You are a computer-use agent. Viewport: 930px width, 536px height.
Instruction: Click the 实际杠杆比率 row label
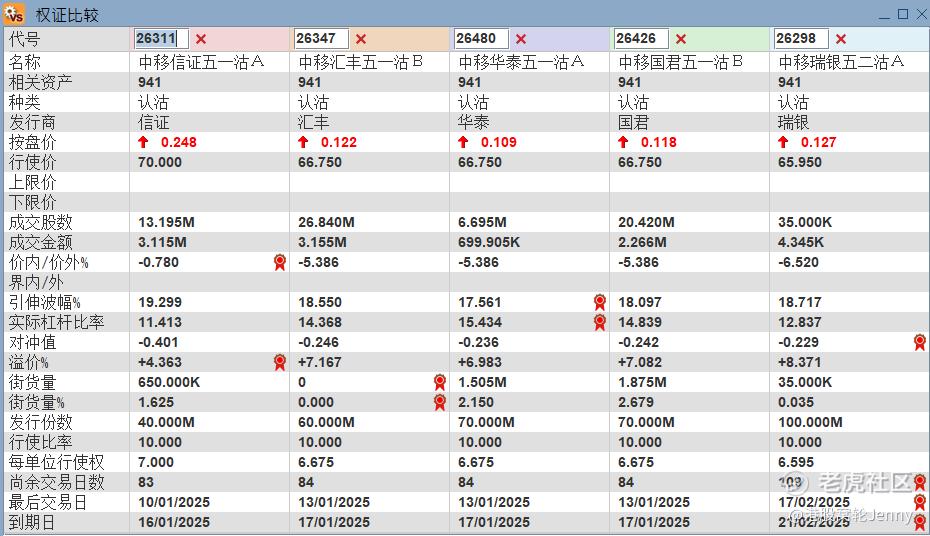click(x=56, y=323)
